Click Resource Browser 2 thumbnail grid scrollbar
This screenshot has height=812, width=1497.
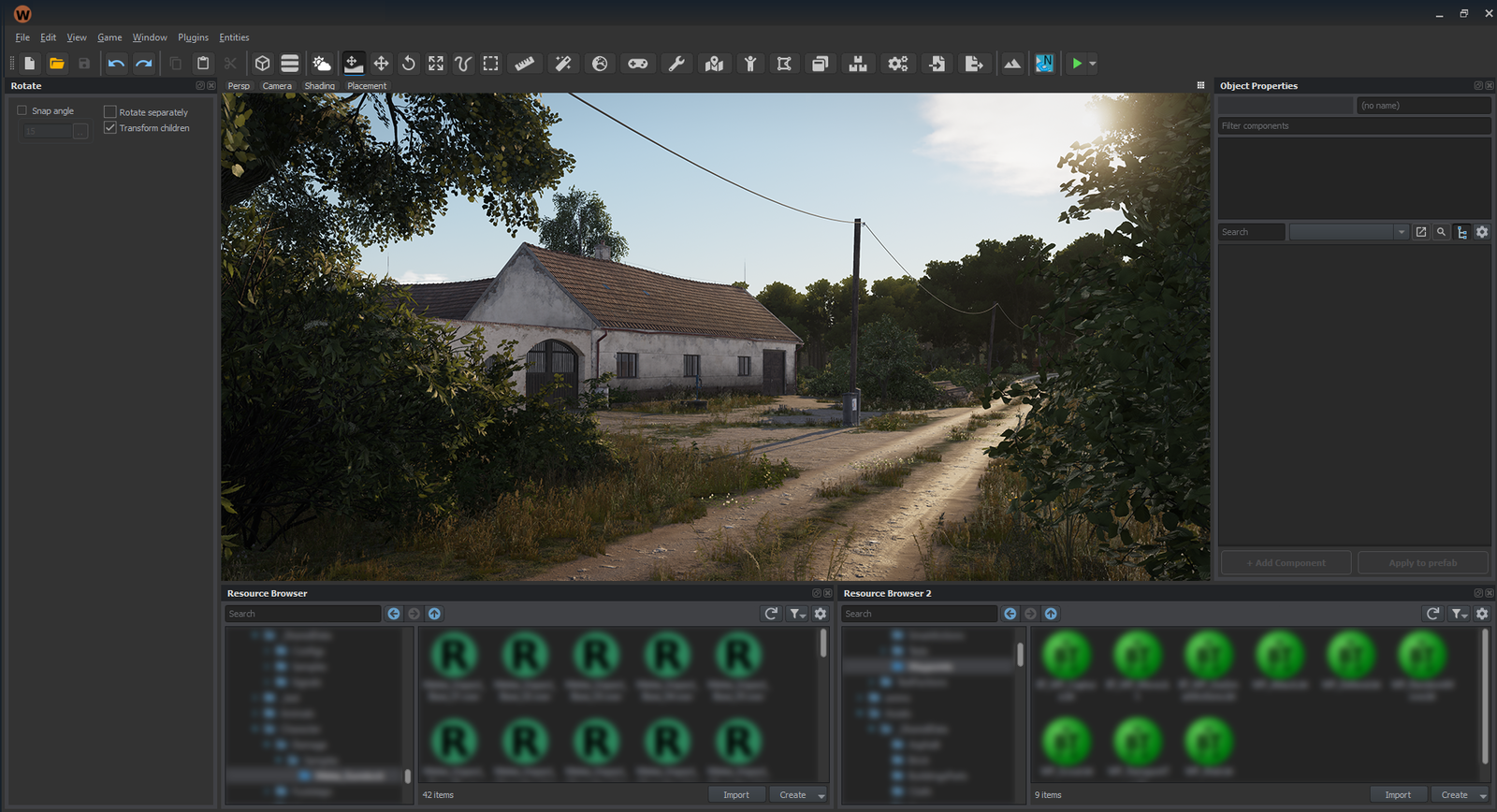1485,695
